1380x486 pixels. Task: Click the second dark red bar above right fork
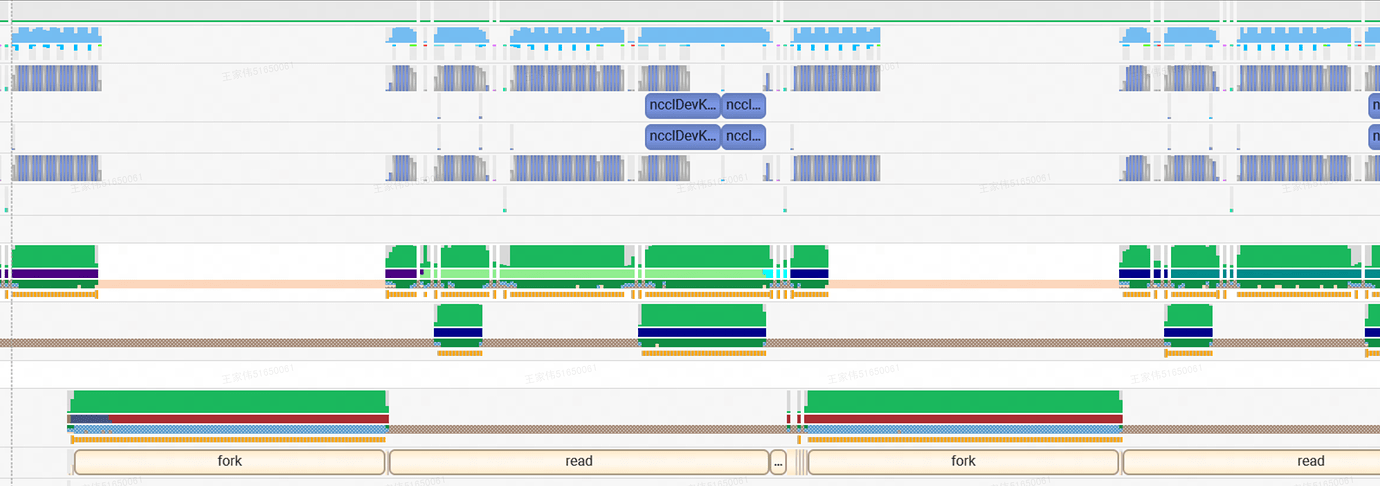pos(962,419)
